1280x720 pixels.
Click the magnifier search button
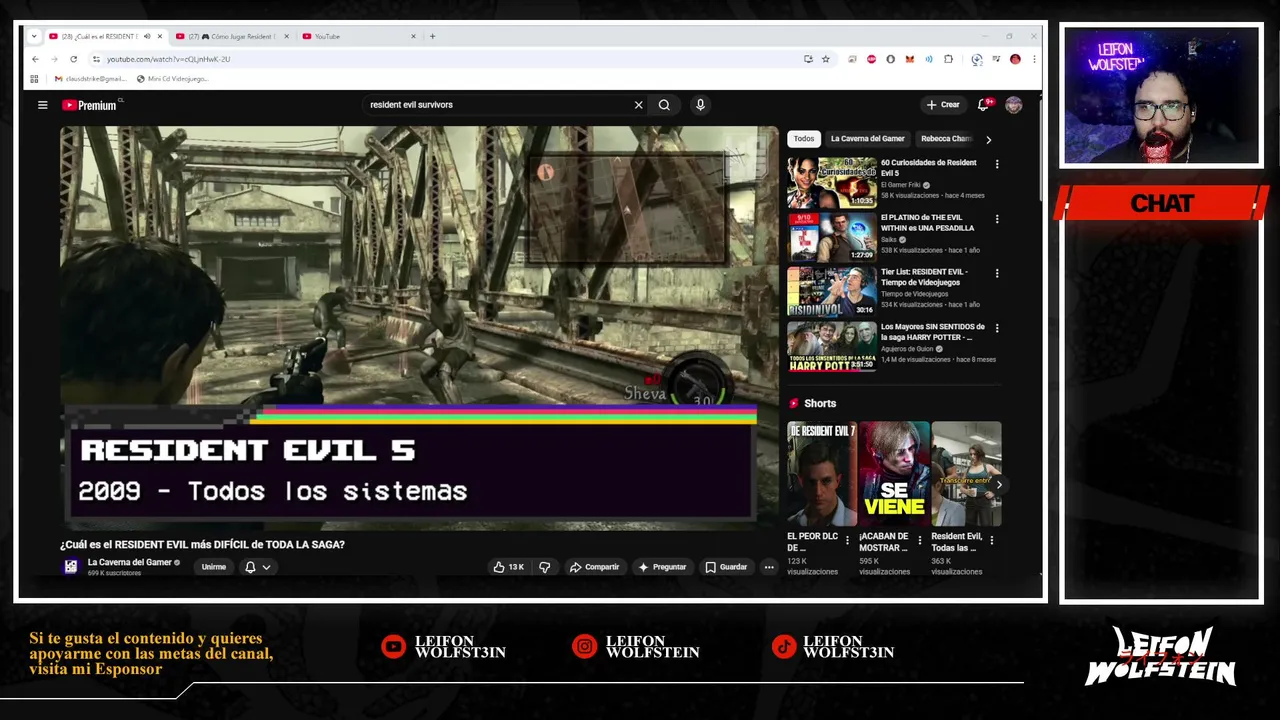point(664,105)
